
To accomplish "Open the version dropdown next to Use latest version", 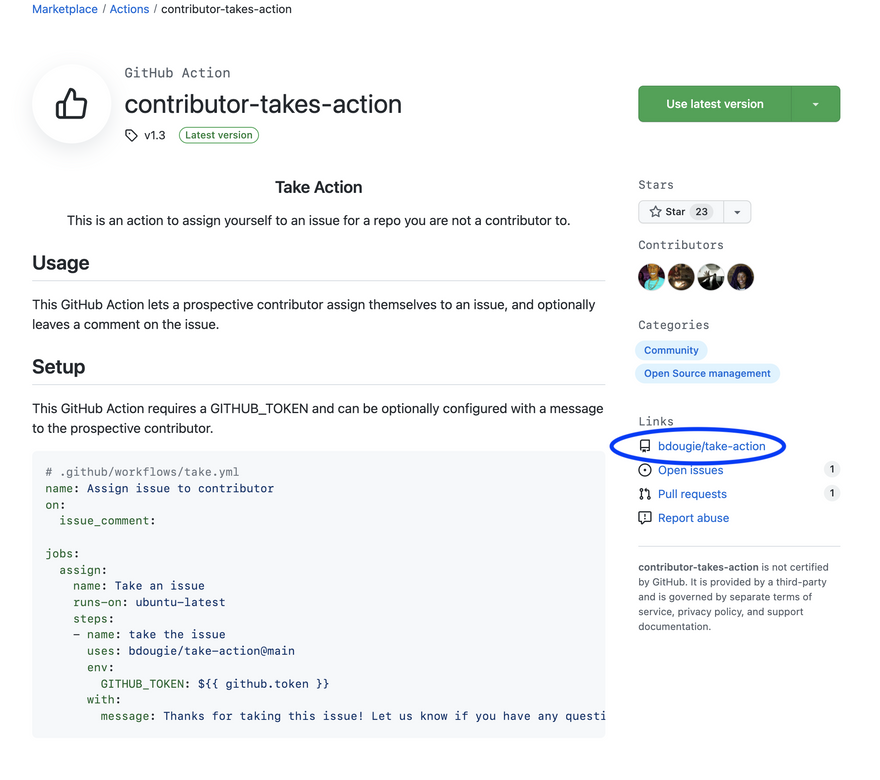I will click(x=815, y=104).
